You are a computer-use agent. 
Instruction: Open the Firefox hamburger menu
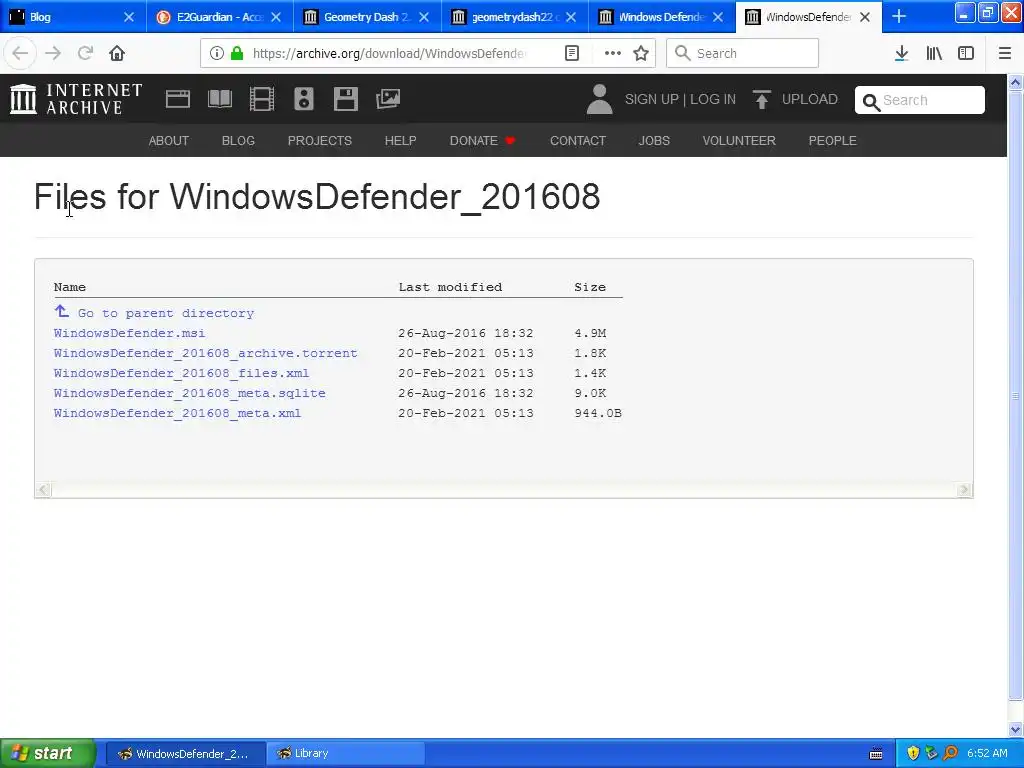[x=1004, y=54]
